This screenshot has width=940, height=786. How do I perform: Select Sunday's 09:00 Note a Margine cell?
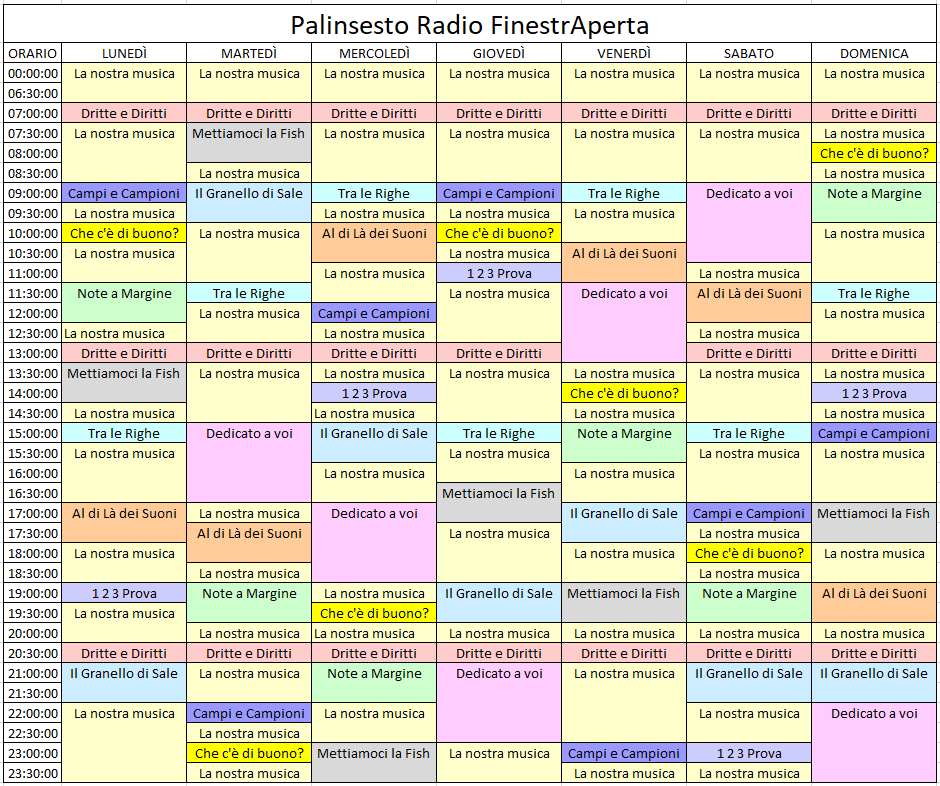tap(874, 203)
